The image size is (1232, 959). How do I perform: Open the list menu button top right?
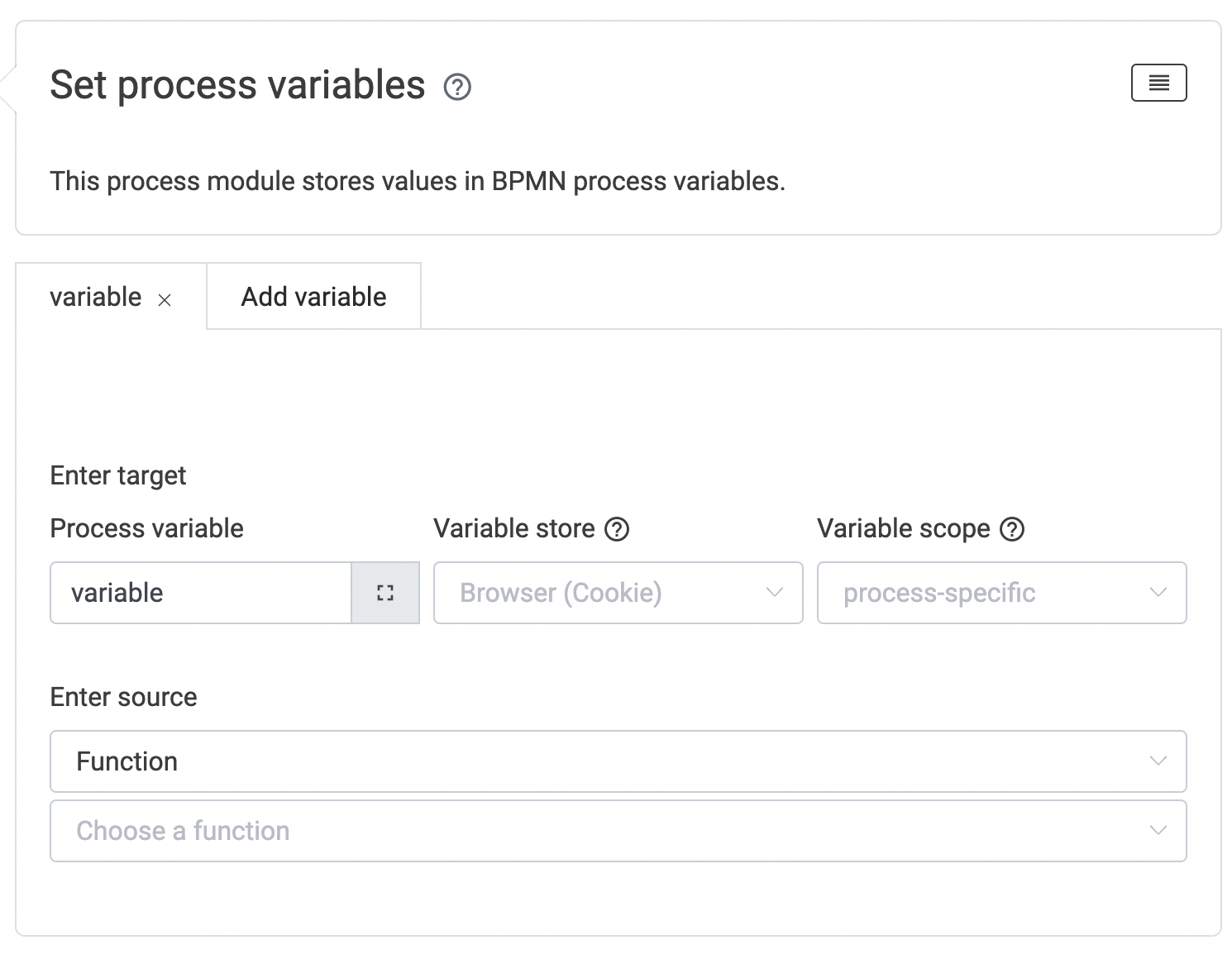[x=1158, y=83]
